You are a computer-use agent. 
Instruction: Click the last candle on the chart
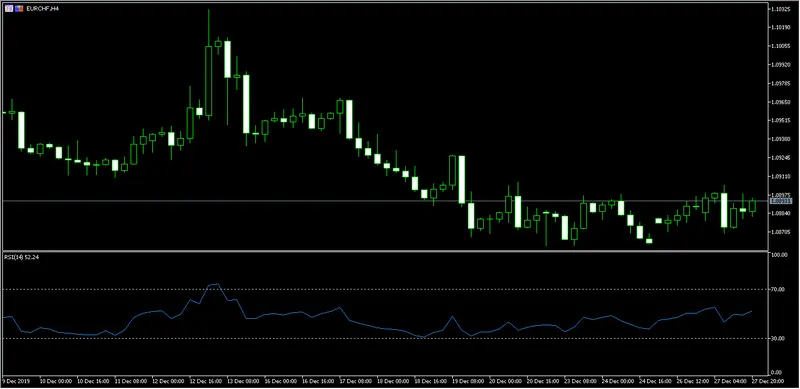(x=752, y=206)
